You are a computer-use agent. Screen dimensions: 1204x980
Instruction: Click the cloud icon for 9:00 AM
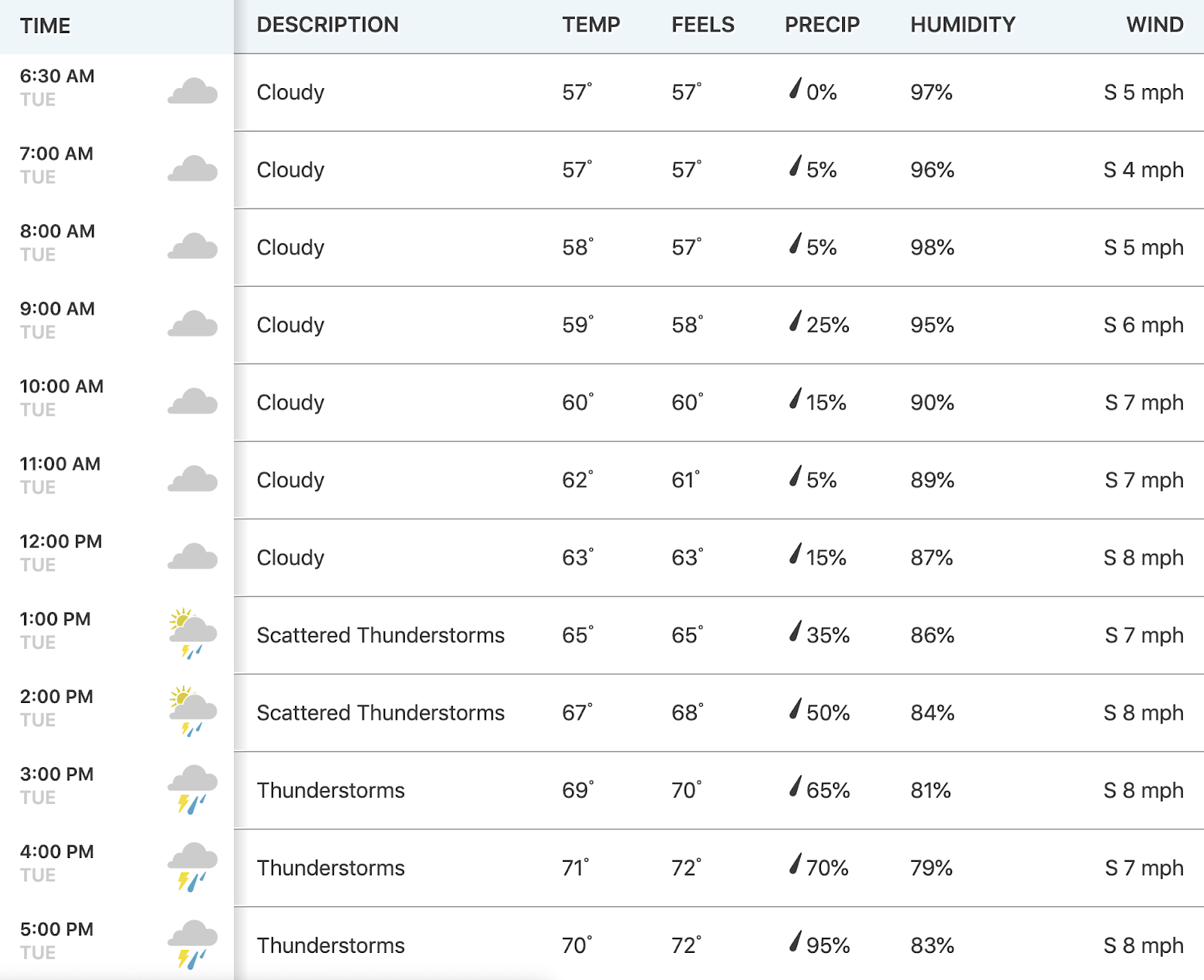click(193, 324)
